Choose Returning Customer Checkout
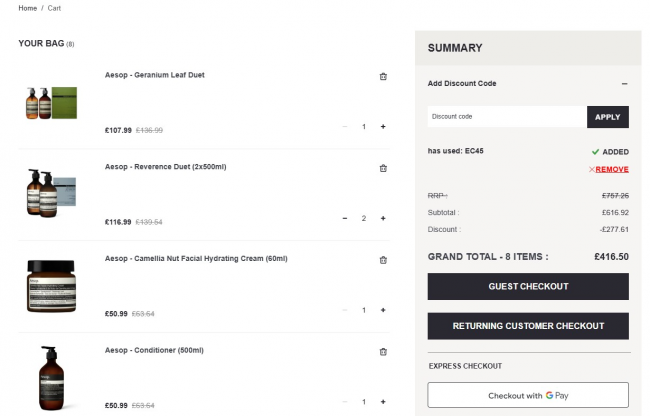This screenshot has width=650, height=416. [x=528, y=326]
